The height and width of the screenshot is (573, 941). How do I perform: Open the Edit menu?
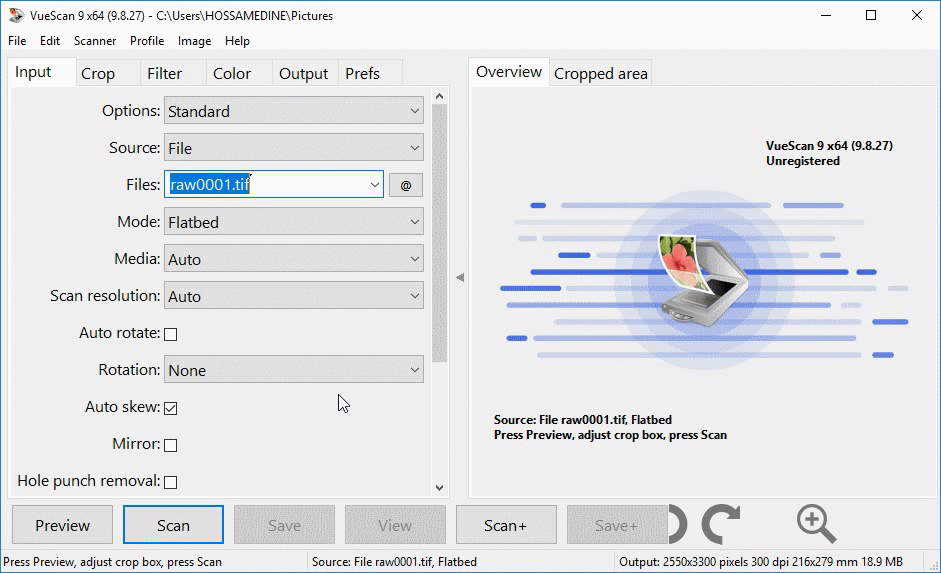(50, 41)
